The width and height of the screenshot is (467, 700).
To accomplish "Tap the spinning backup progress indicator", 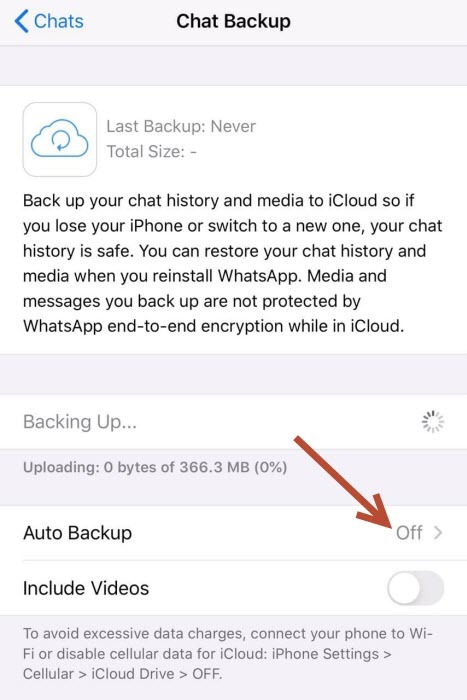I will [x=433, y=421].
